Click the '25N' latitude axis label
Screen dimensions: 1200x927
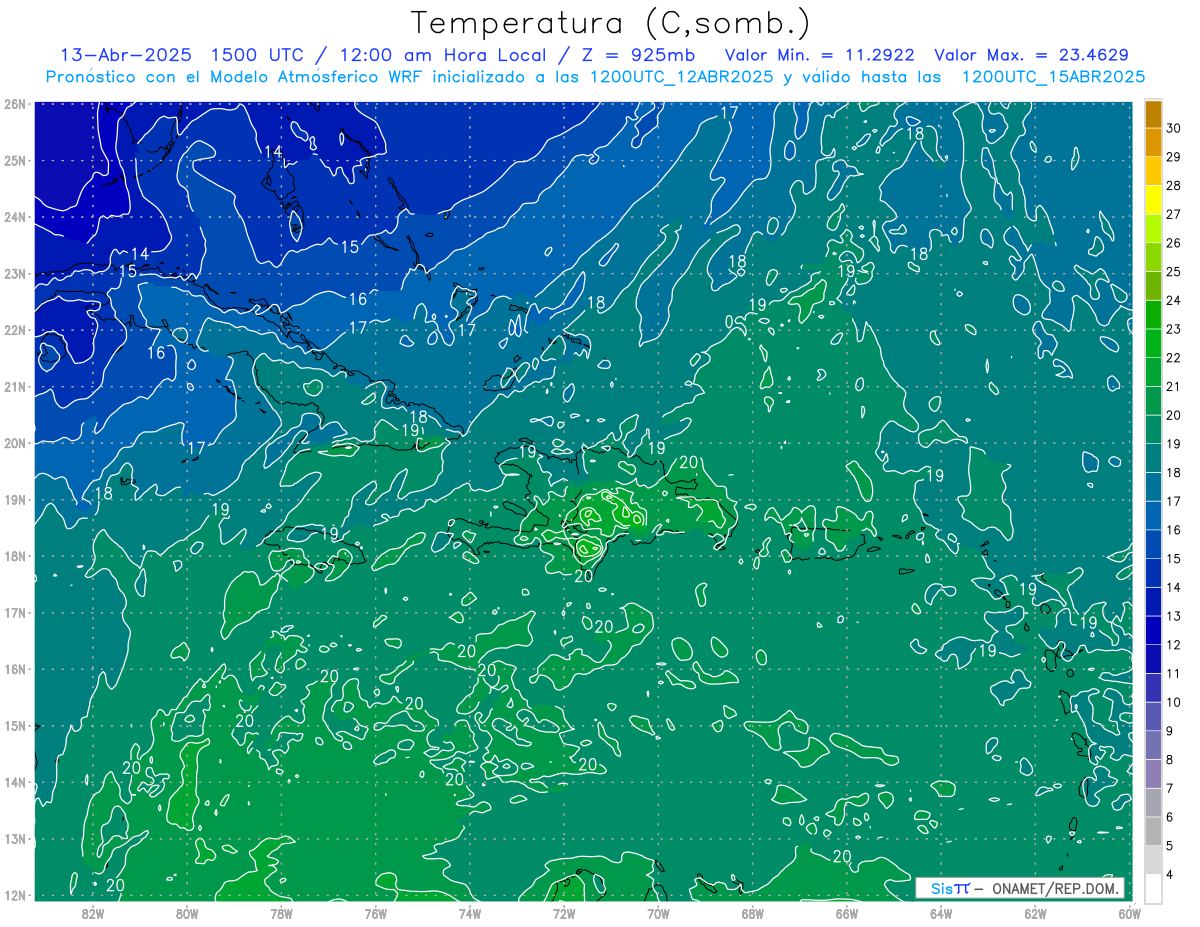coord(15,160)
